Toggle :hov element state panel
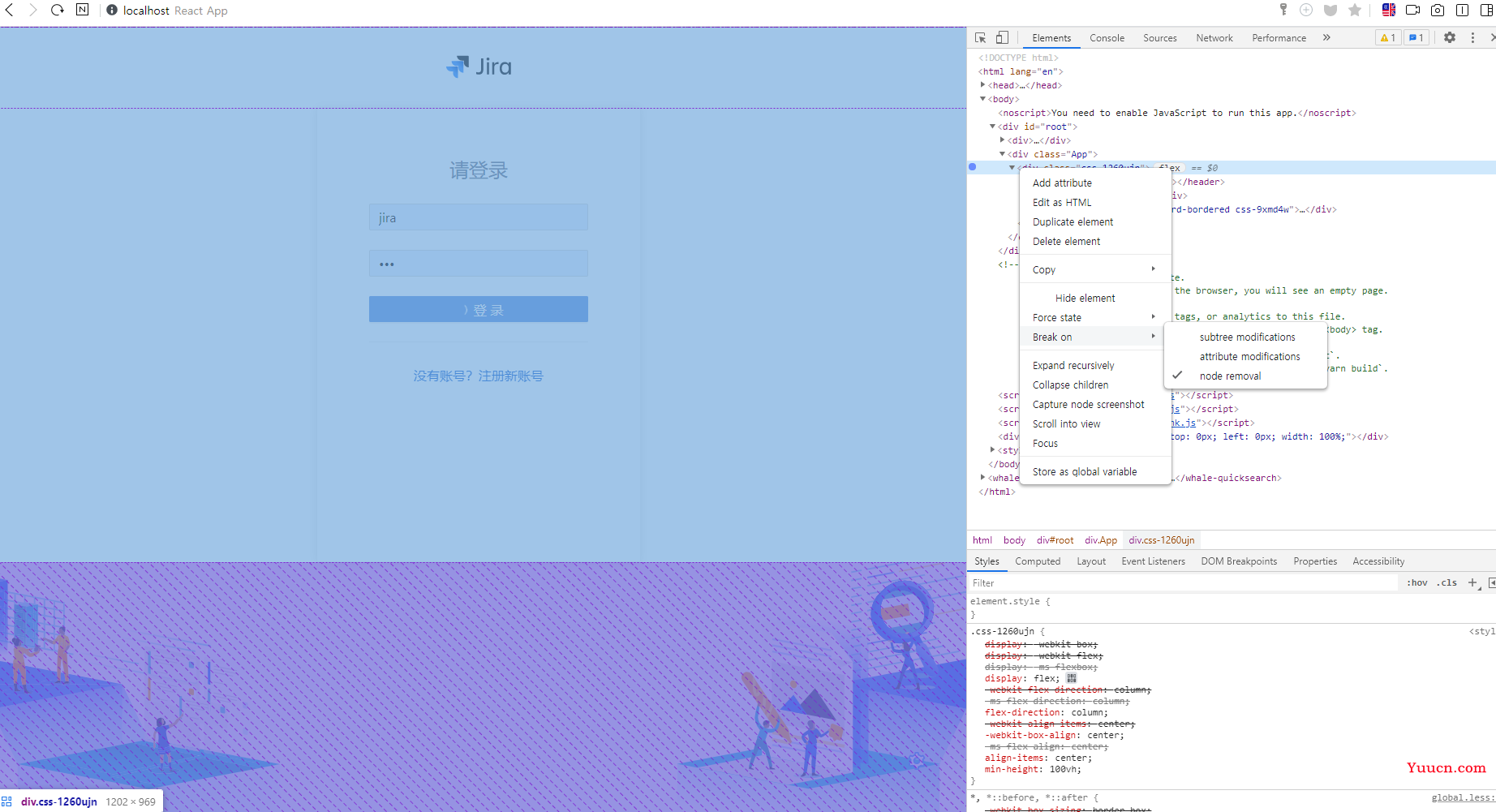Screen dimensions: 1496x812 [x=1417, y=582]
